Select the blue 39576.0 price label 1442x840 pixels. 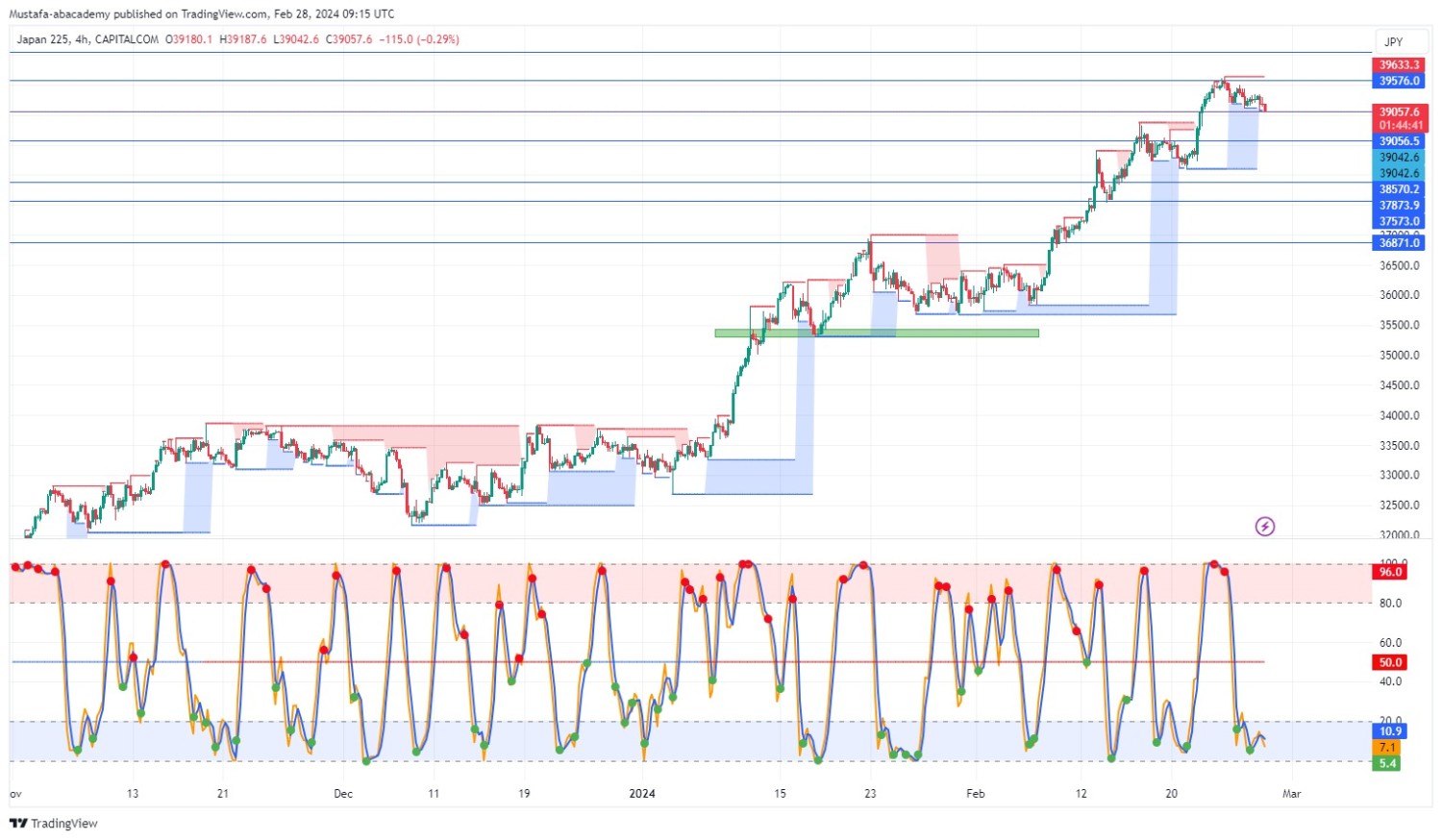click(1399, 81)
